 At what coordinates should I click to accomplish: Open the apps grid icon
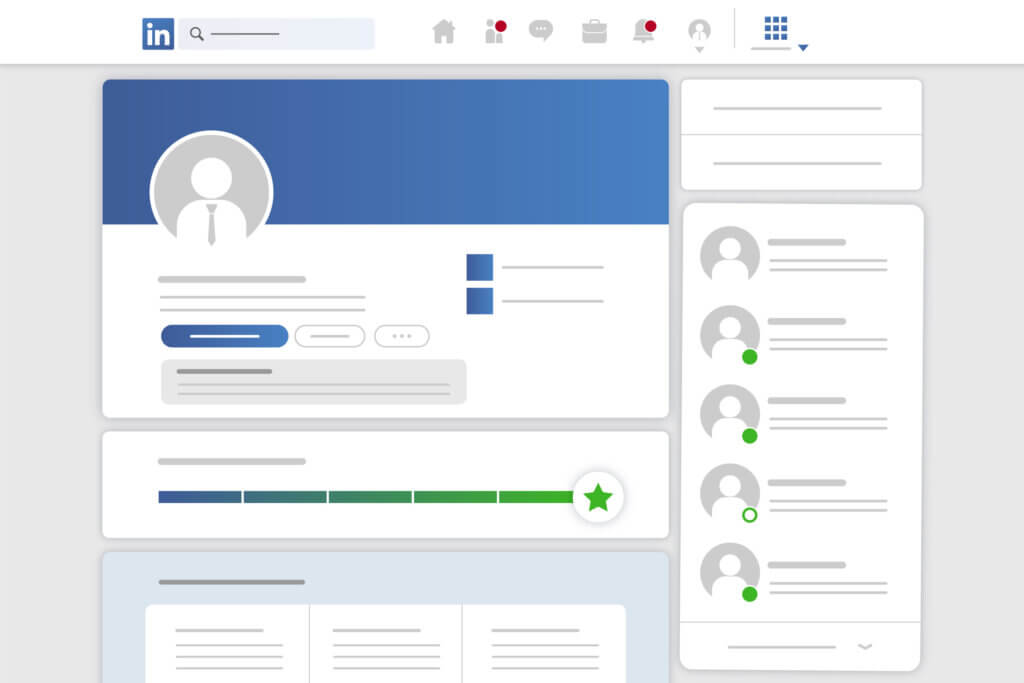pos(775,28)
